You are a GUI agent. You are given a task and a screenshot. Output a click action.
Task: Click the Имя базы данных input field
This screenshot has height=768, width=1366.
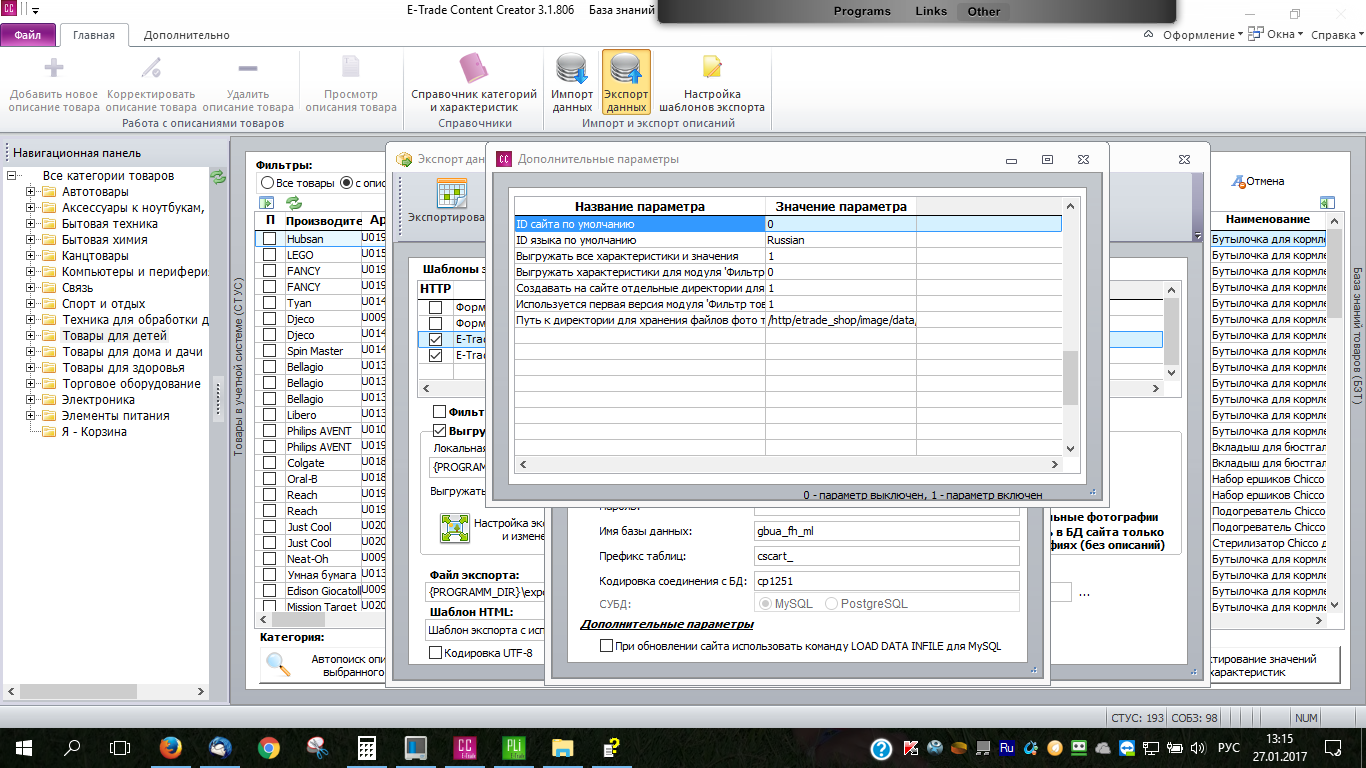[x=887, y=532]
